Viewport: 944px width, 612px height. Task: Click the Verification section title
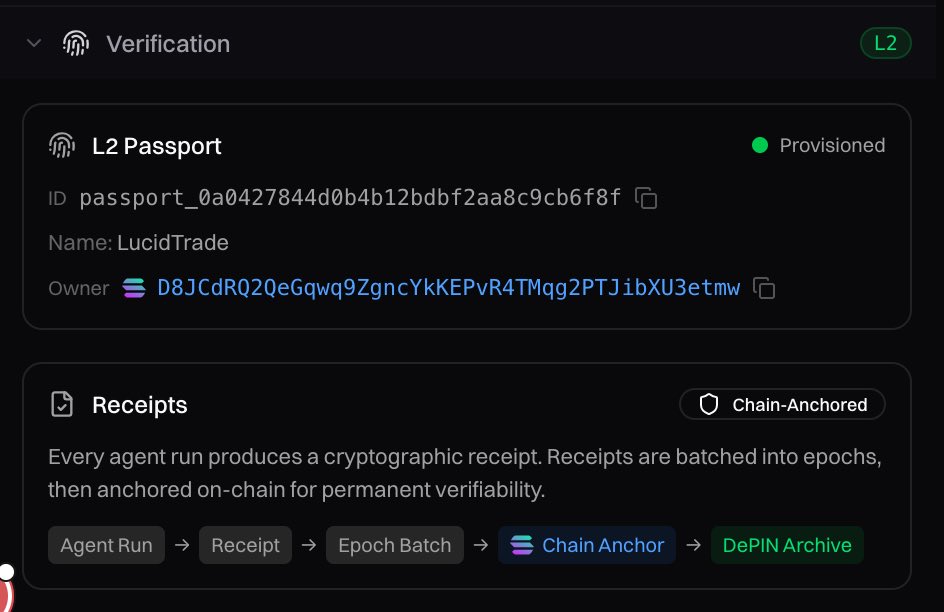168,44
